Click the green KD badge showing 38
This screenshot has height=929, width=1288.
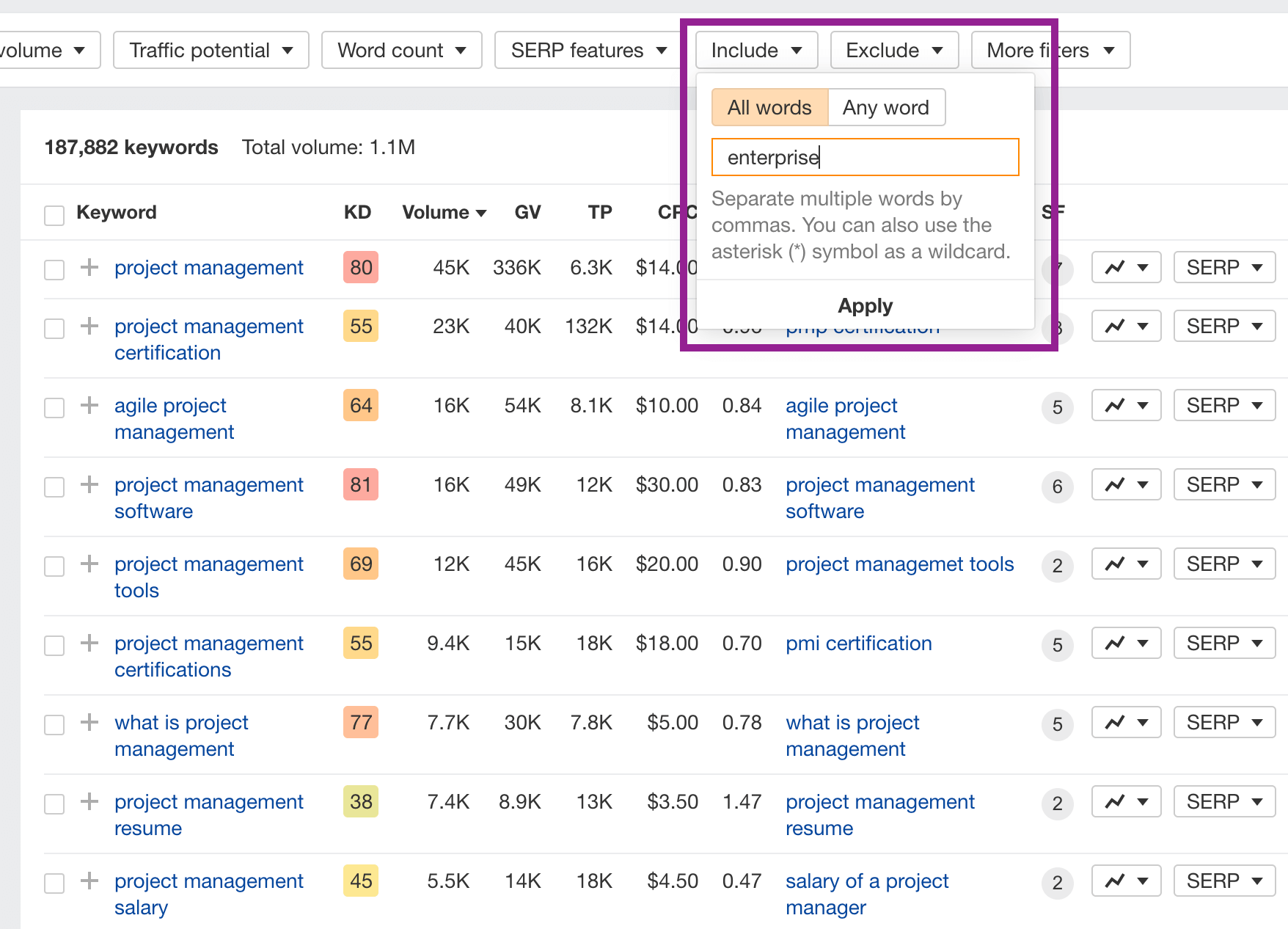(x=359, y=801)
